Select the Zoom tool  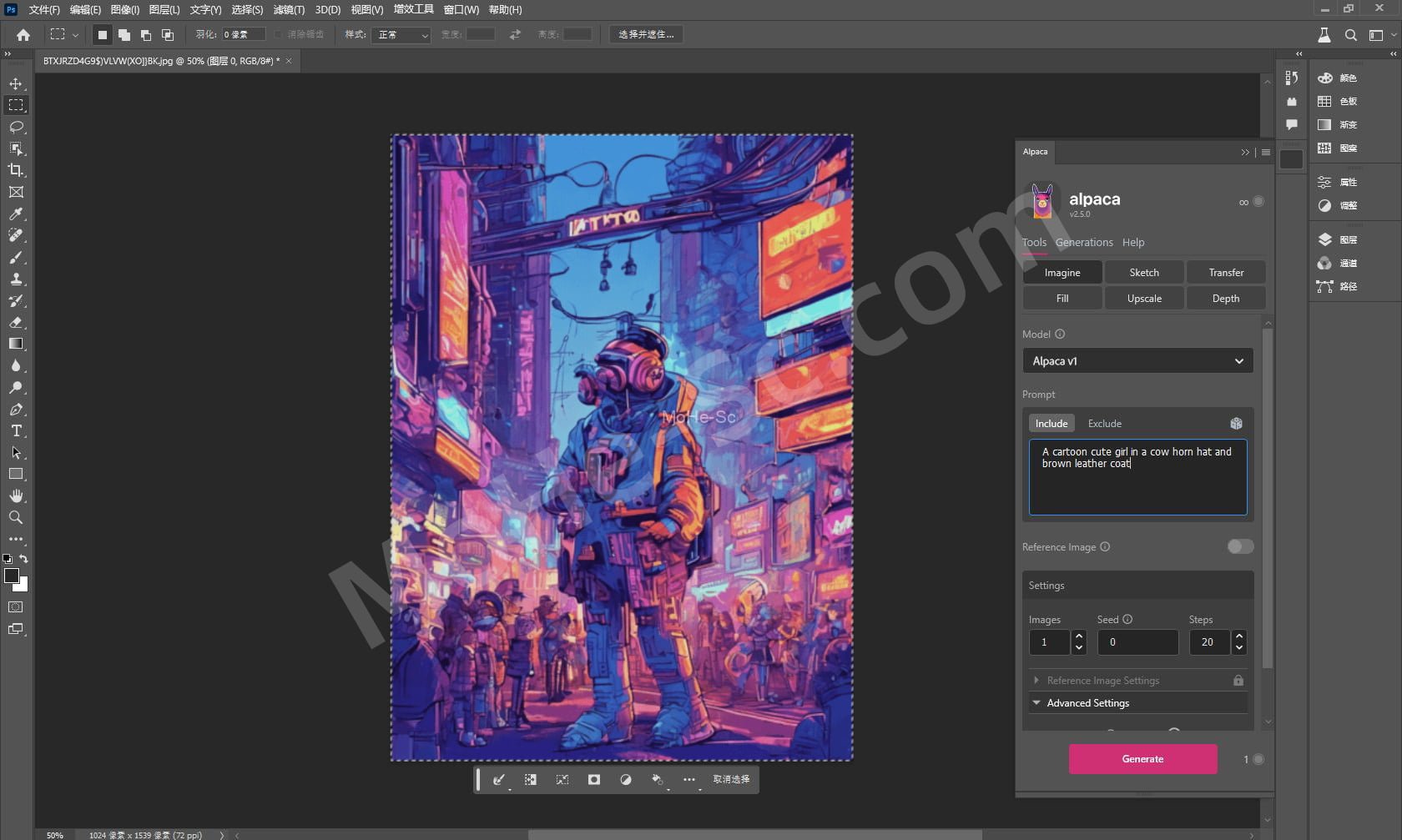[x=16, y=518]
